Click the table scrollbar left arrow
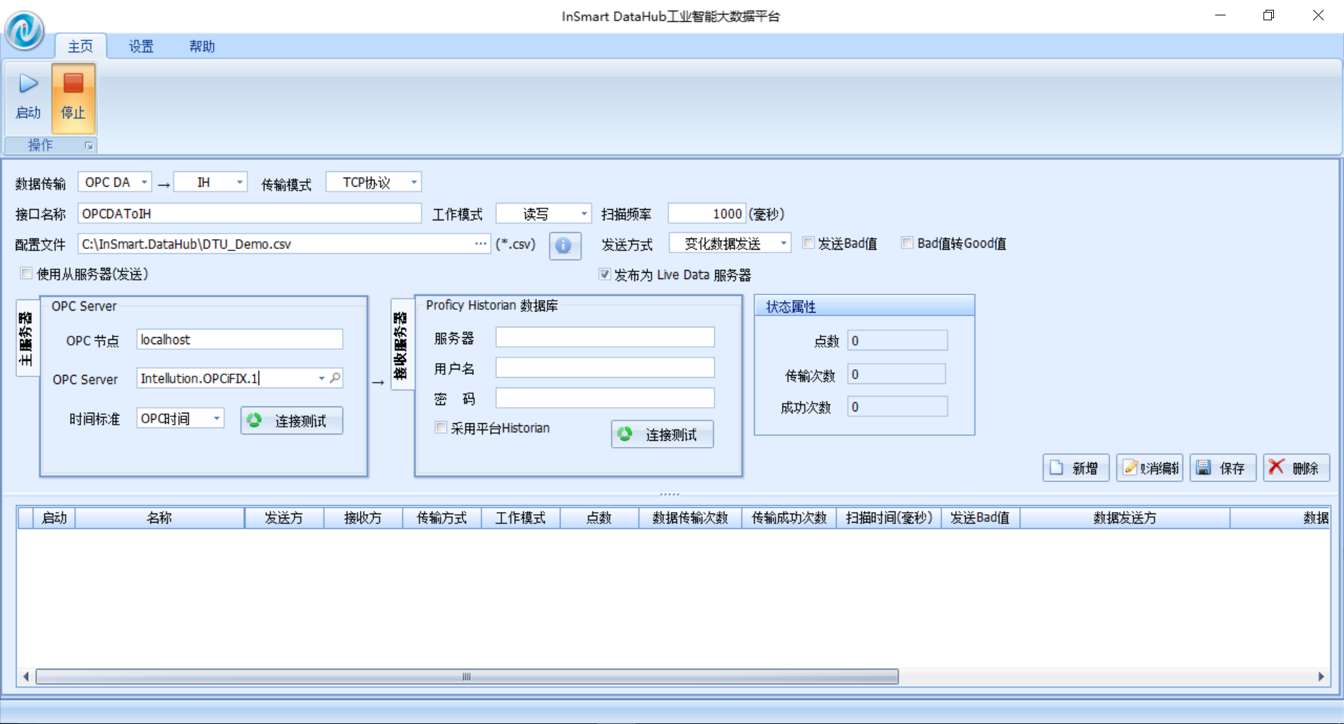 tap(26, 677)
